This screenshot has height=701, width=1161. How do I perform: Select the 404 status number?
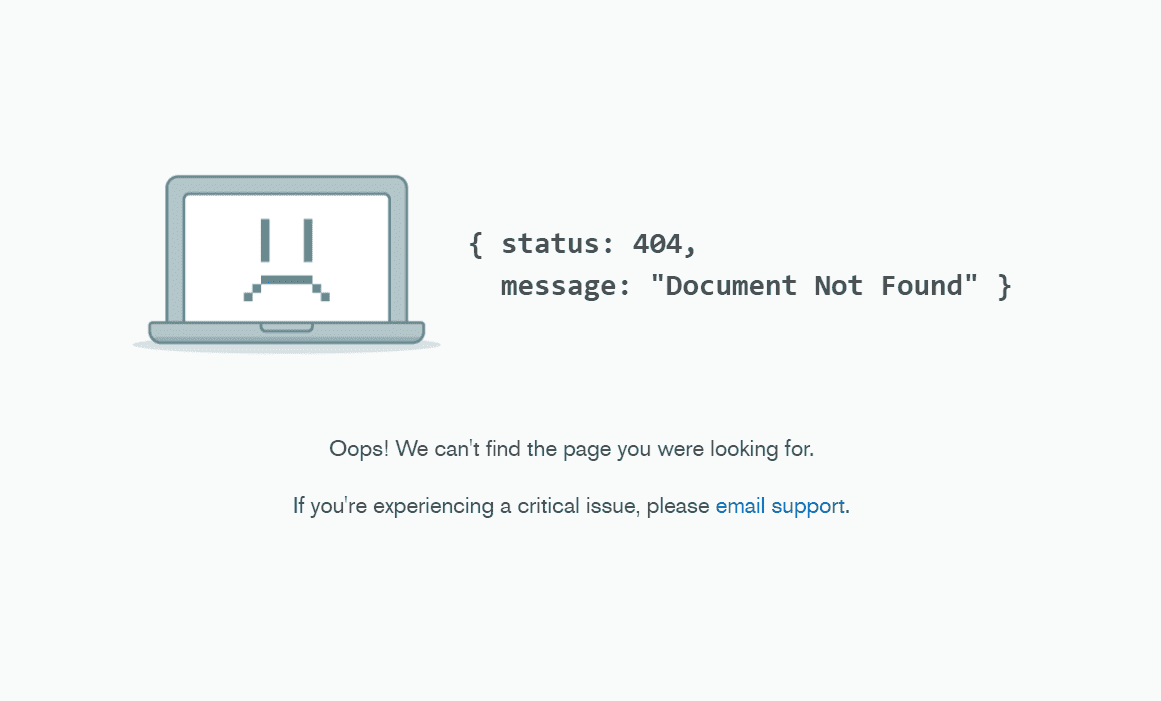coord(657,244)
